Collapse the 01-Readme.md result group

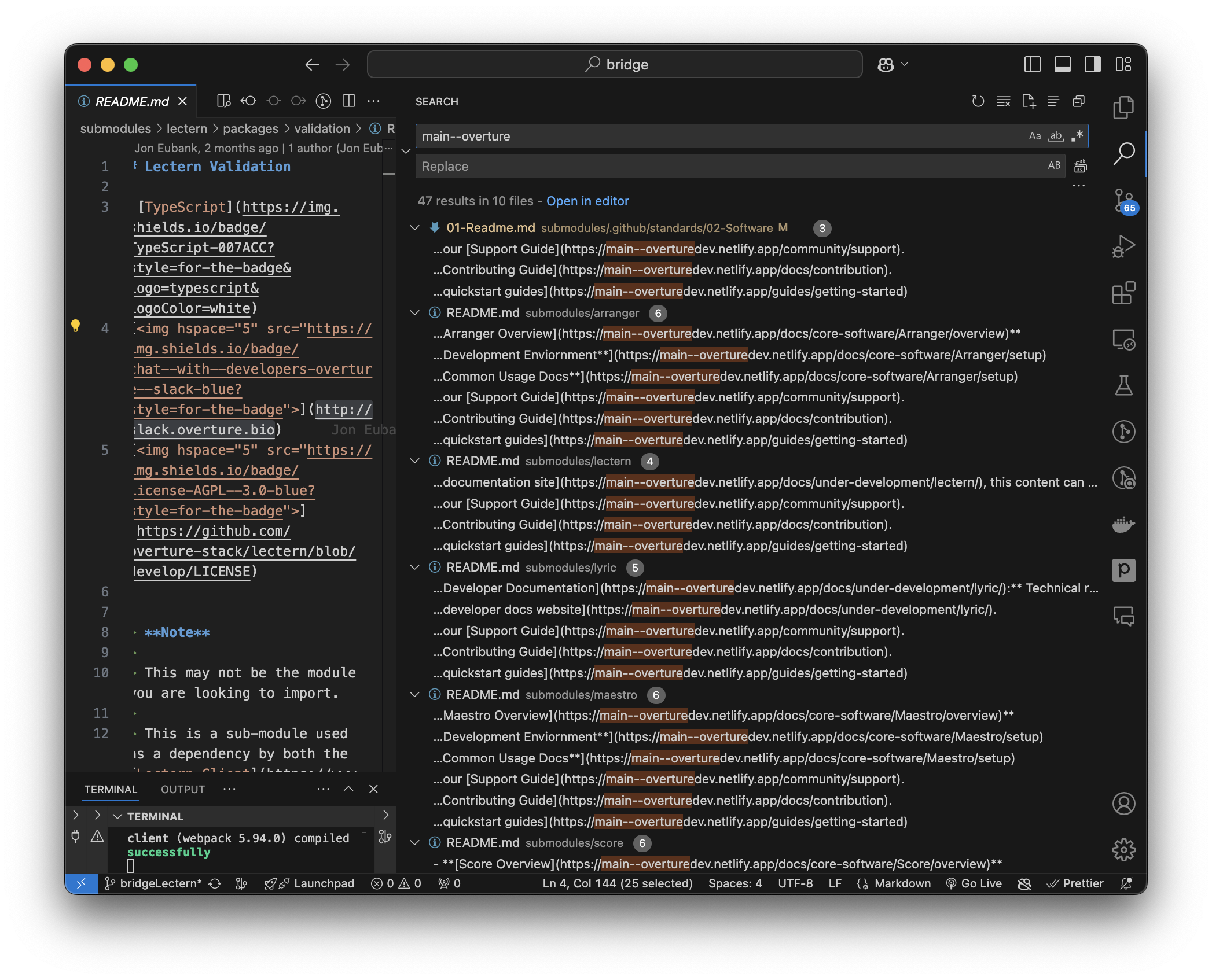pos(414,227)
